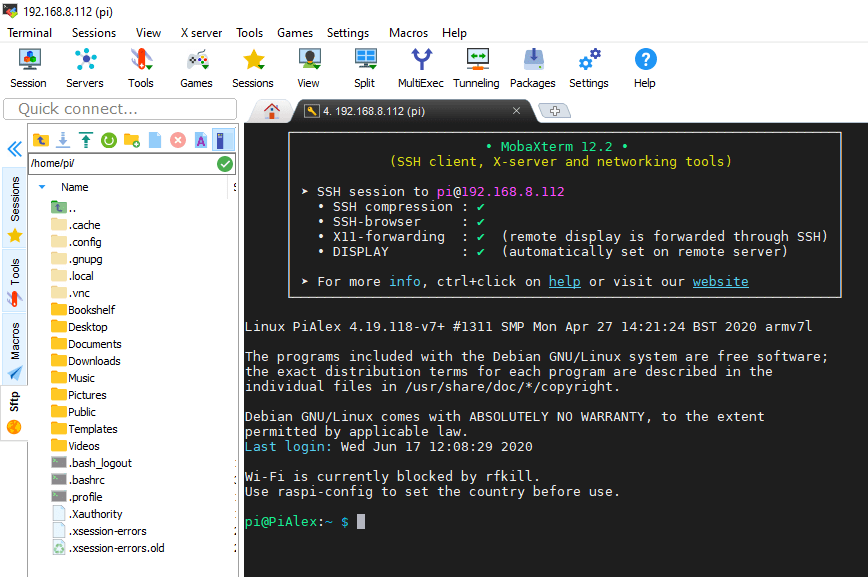The height and width of the screenshot is (577, 868).
Task: Select the Pictures folder
Action: pos(79,395)
